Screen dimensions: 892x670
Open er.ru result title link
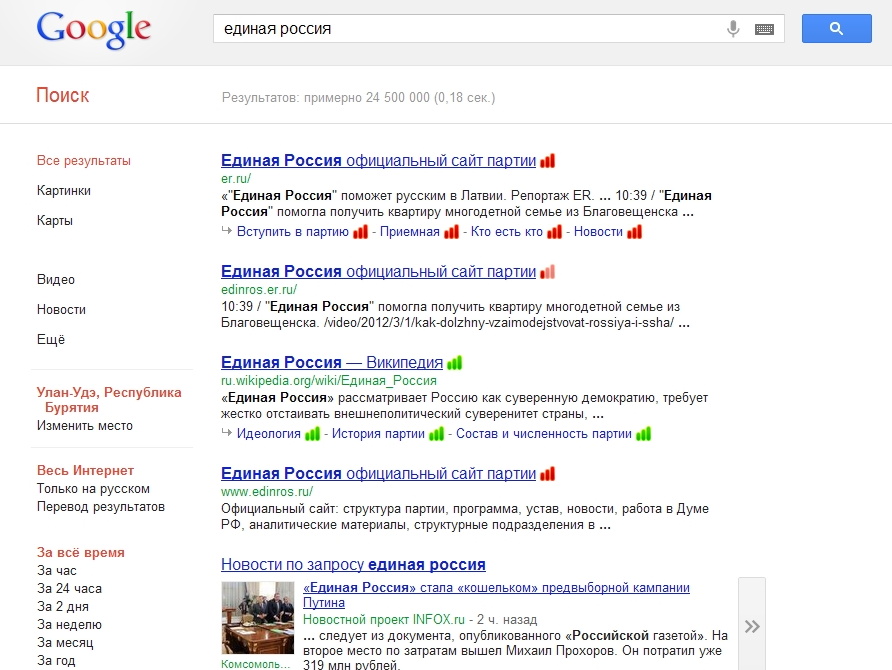[x=378, y=161]
